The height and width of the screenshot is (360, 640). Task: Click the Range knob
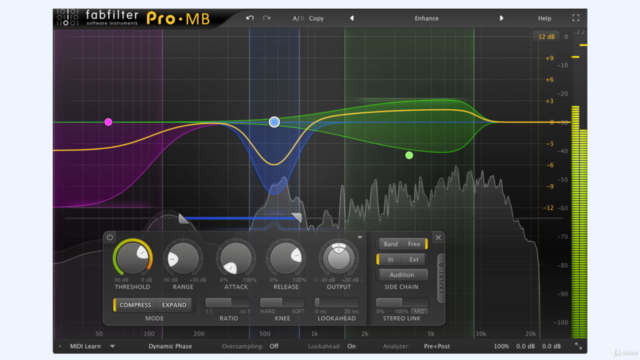[183, 258]
